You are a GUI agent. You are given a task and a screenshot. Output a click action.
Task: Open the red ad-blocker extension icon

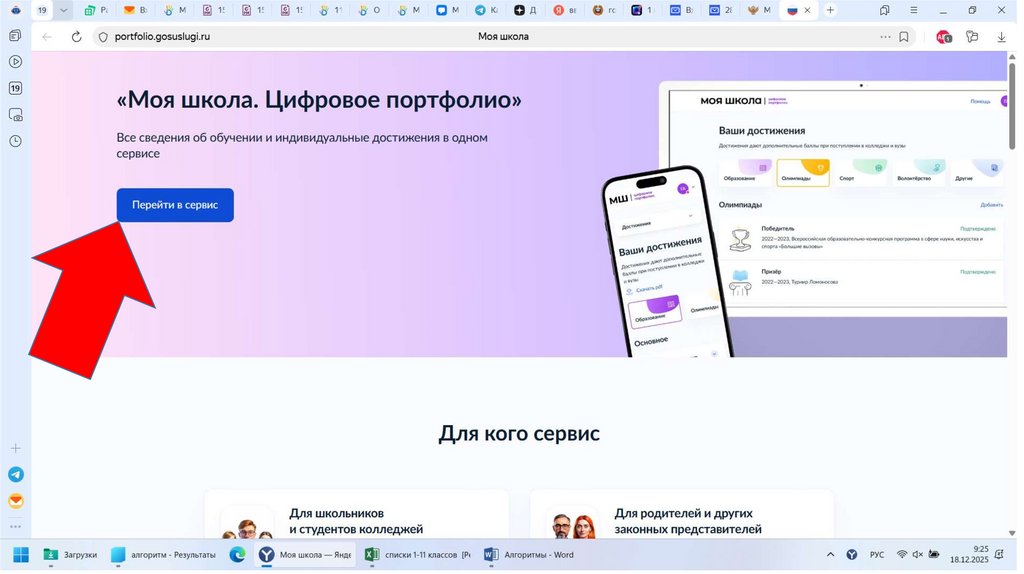[944, 37]
